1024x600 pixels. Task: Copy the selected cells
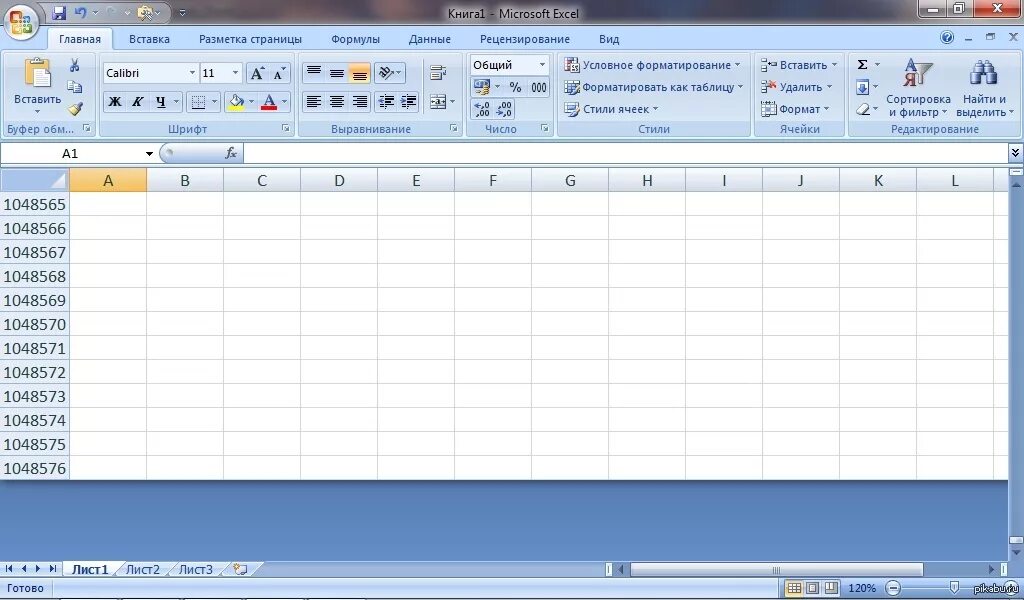click(74, 87)
